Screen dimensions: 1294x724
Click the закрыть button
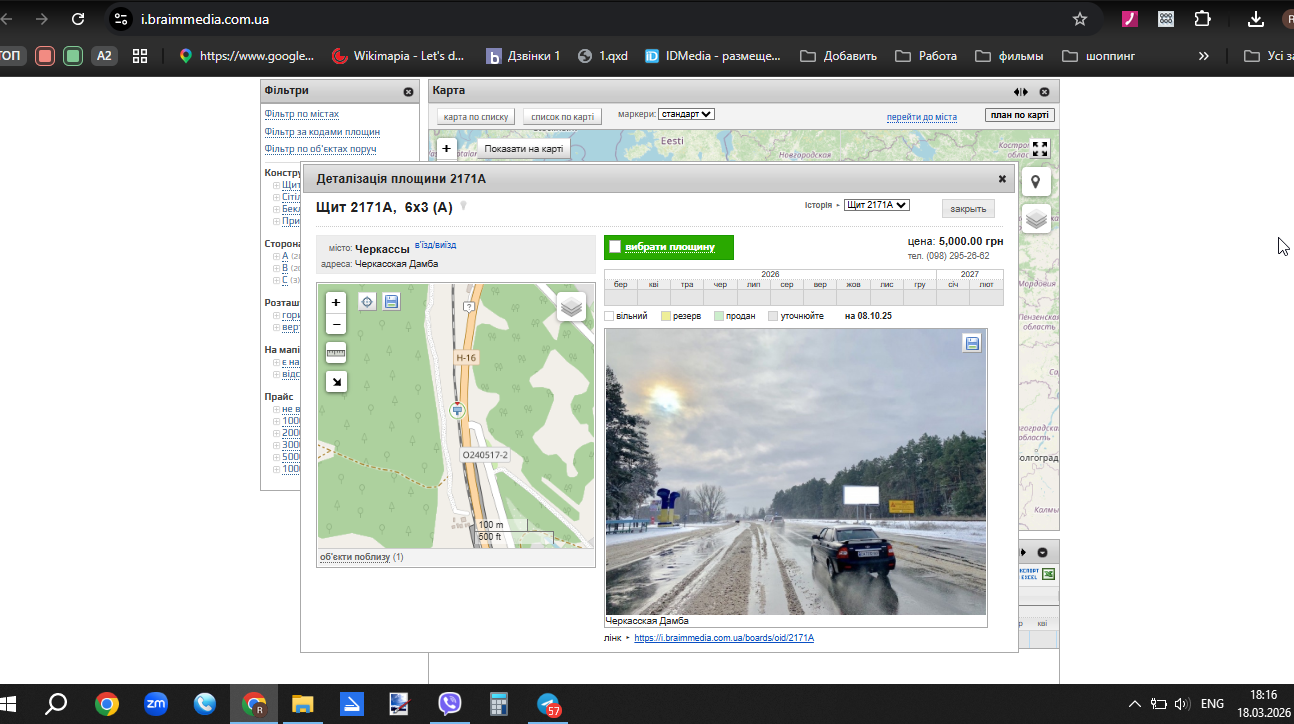pos(968,208)
